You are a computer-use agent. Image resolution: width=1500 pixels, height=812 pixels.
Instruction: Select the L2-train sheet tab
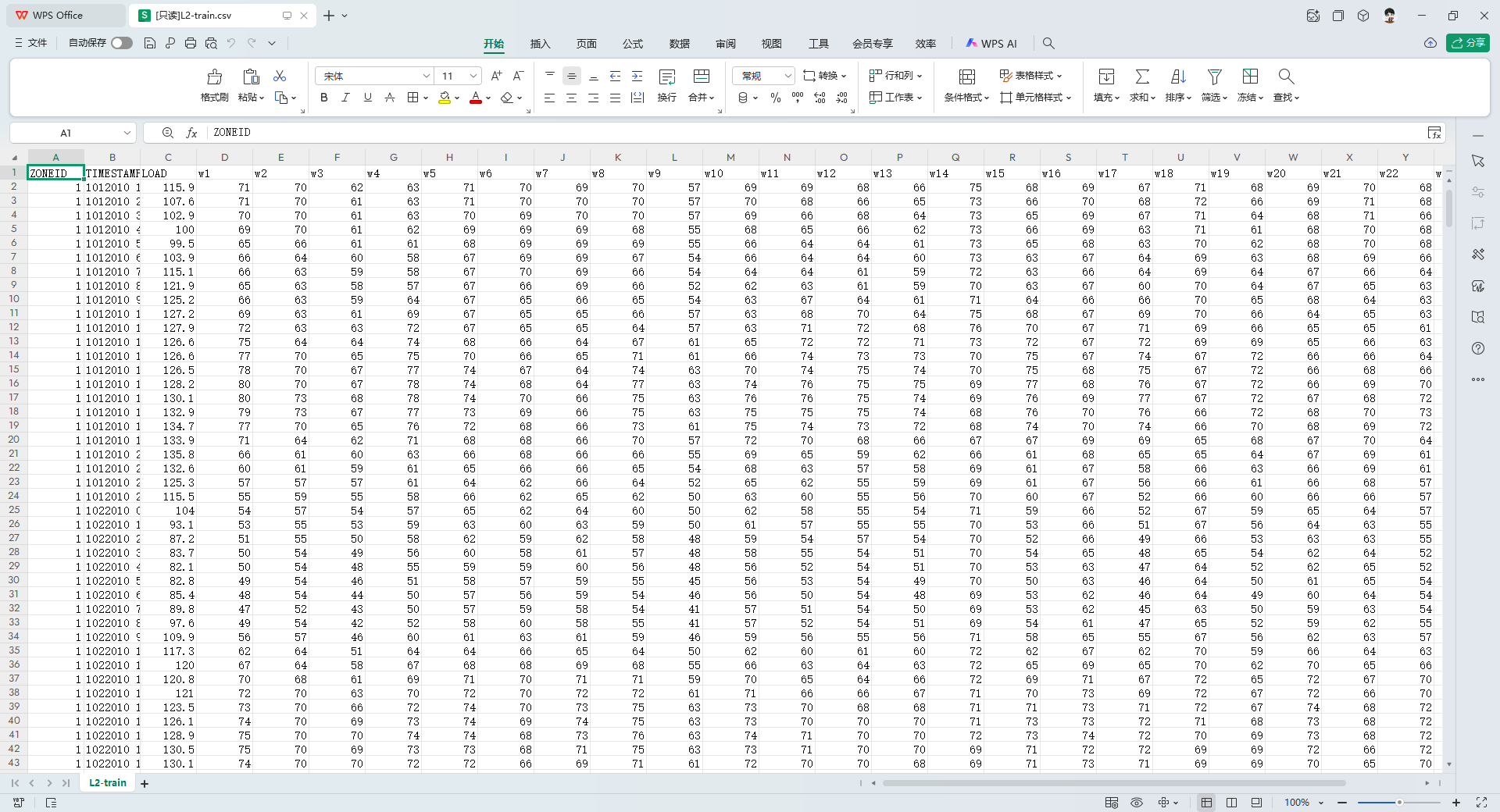point(108,783)
